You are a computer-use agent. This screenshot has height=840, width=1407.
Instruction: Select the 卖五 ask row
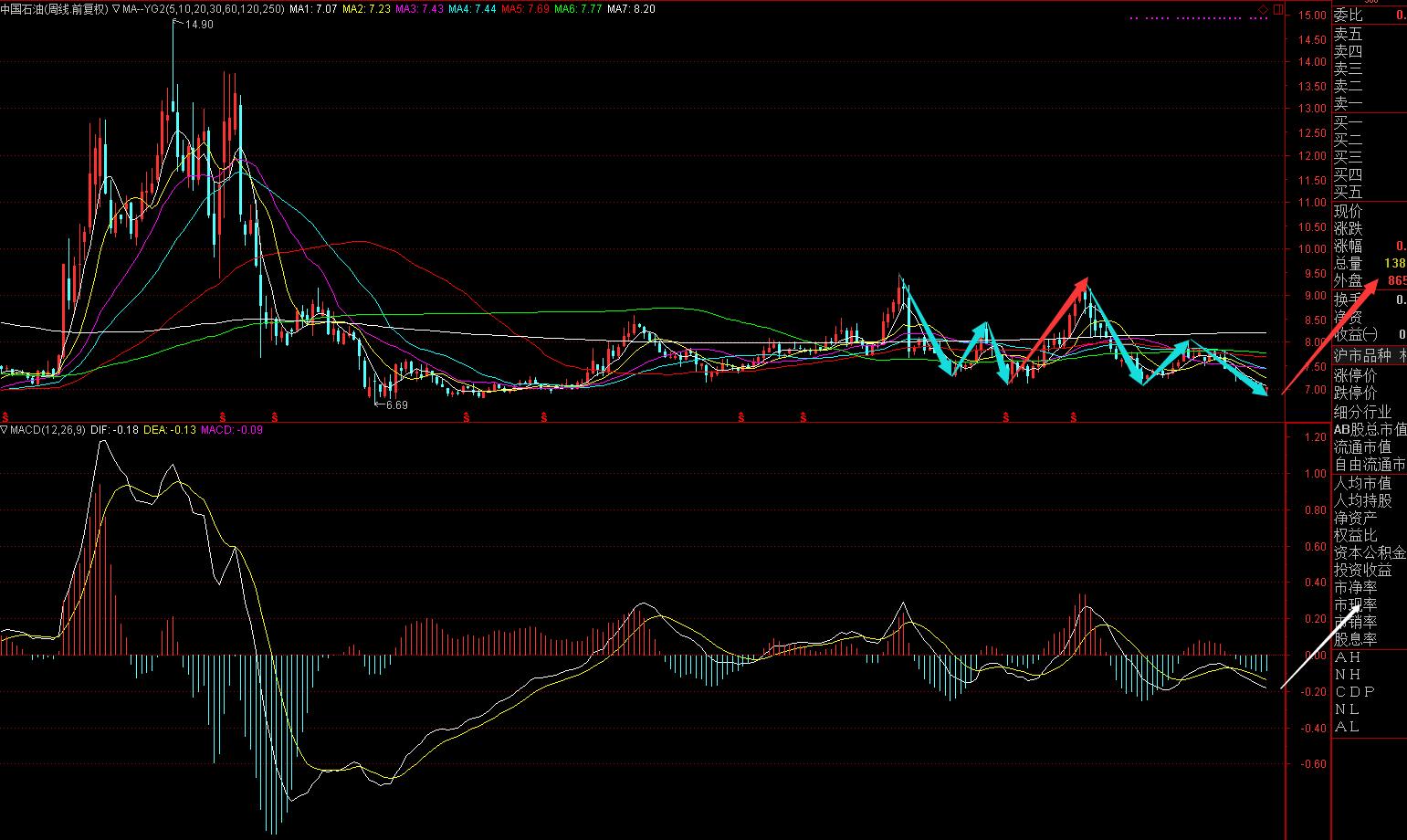1370,35
